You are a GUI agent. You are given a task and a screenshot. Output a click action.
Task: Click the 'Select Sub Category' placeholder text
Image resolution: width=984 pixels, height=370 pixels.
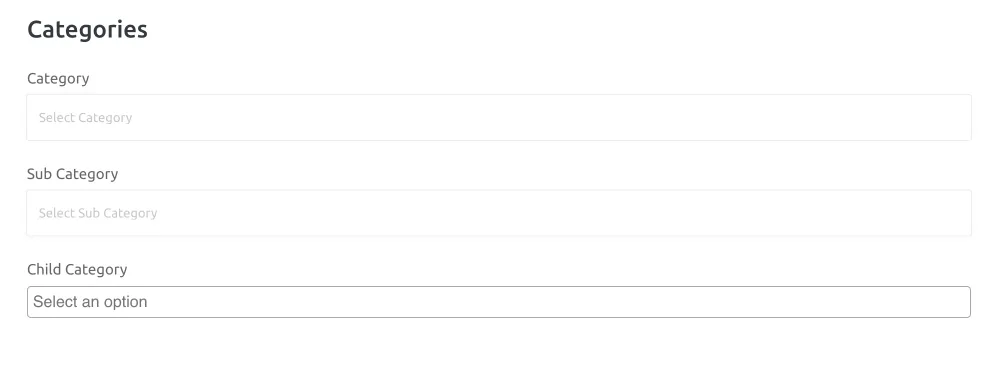[98, 213]
